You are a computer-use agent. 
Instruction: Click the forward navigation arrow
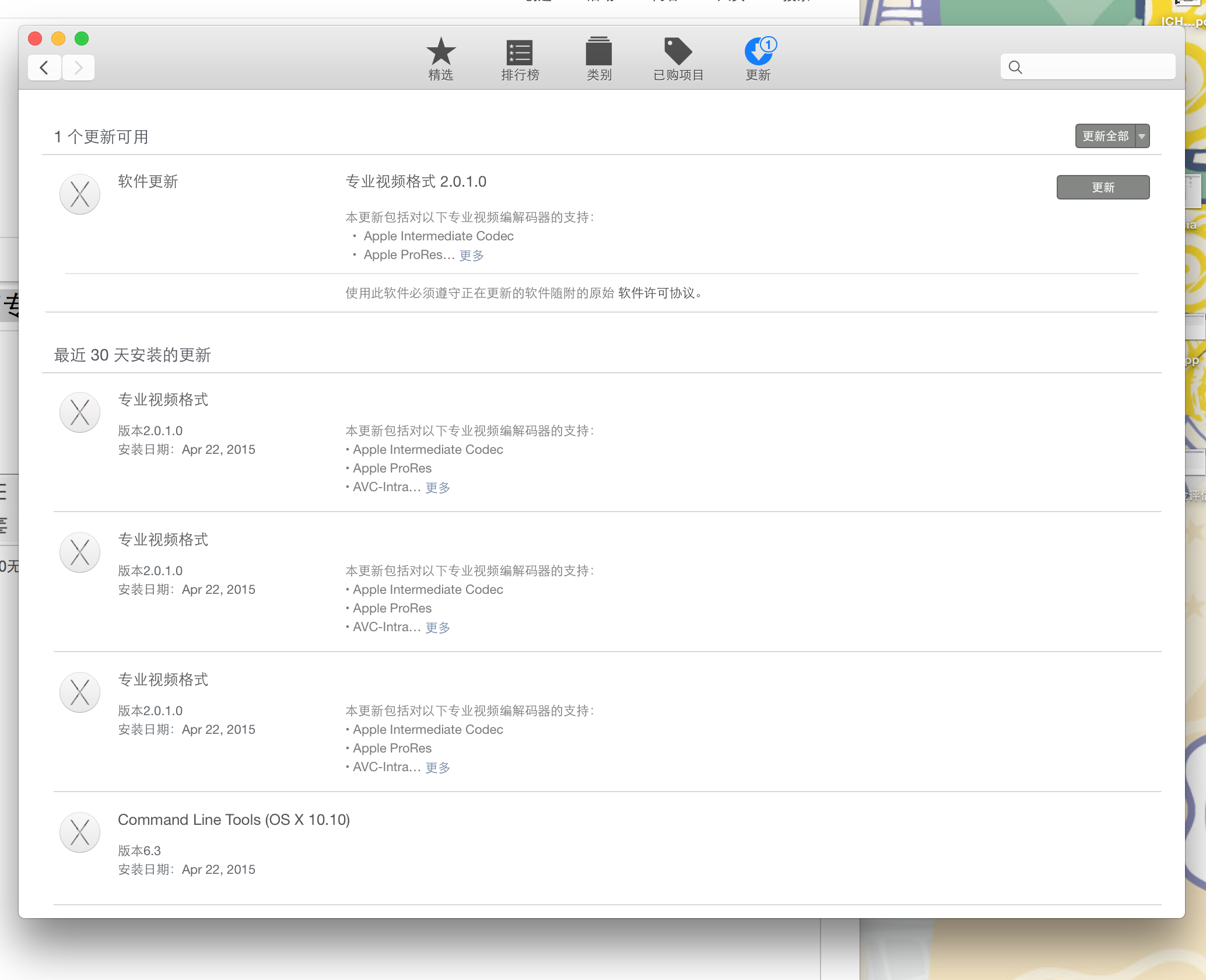[79, 68]
